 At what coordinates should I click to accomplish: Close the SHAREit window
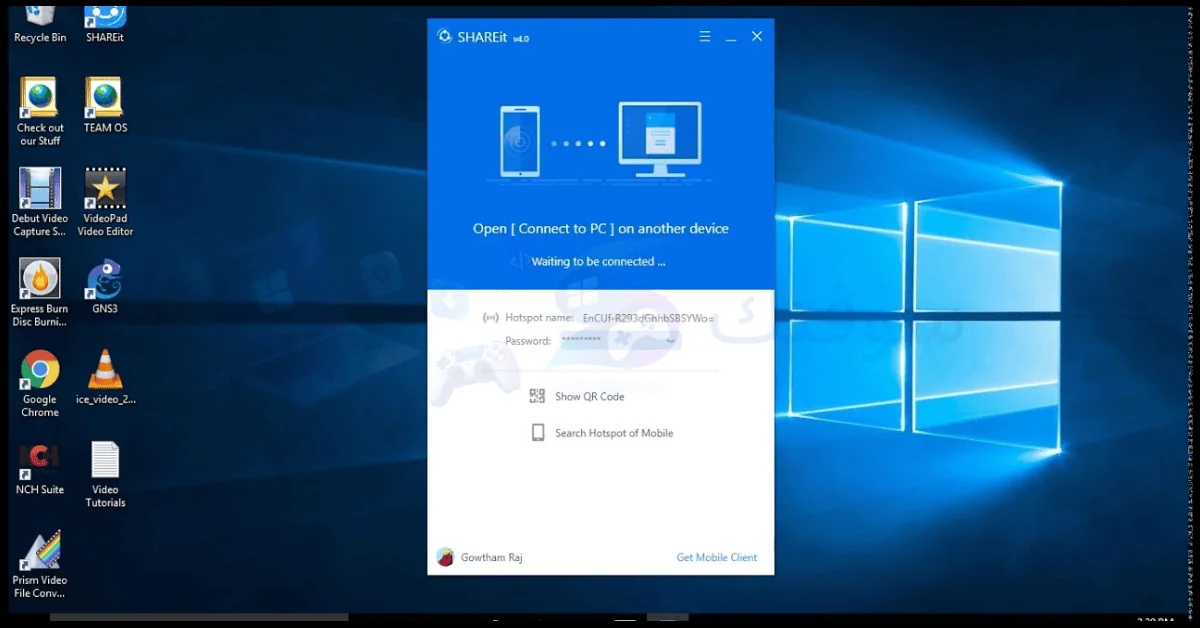(x=757, y=37)
